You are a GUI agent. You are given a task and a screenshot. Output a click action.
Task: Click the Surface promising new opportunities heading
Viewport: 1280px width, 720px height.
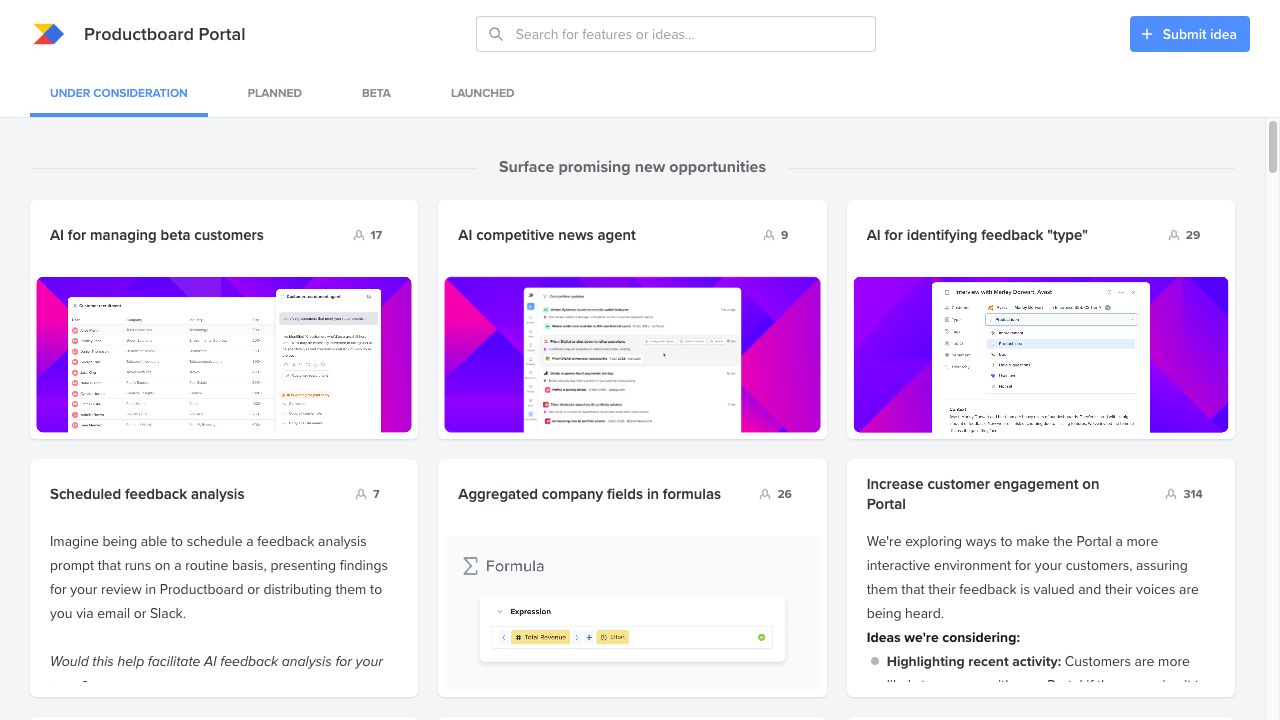click(x=632, y=167)
